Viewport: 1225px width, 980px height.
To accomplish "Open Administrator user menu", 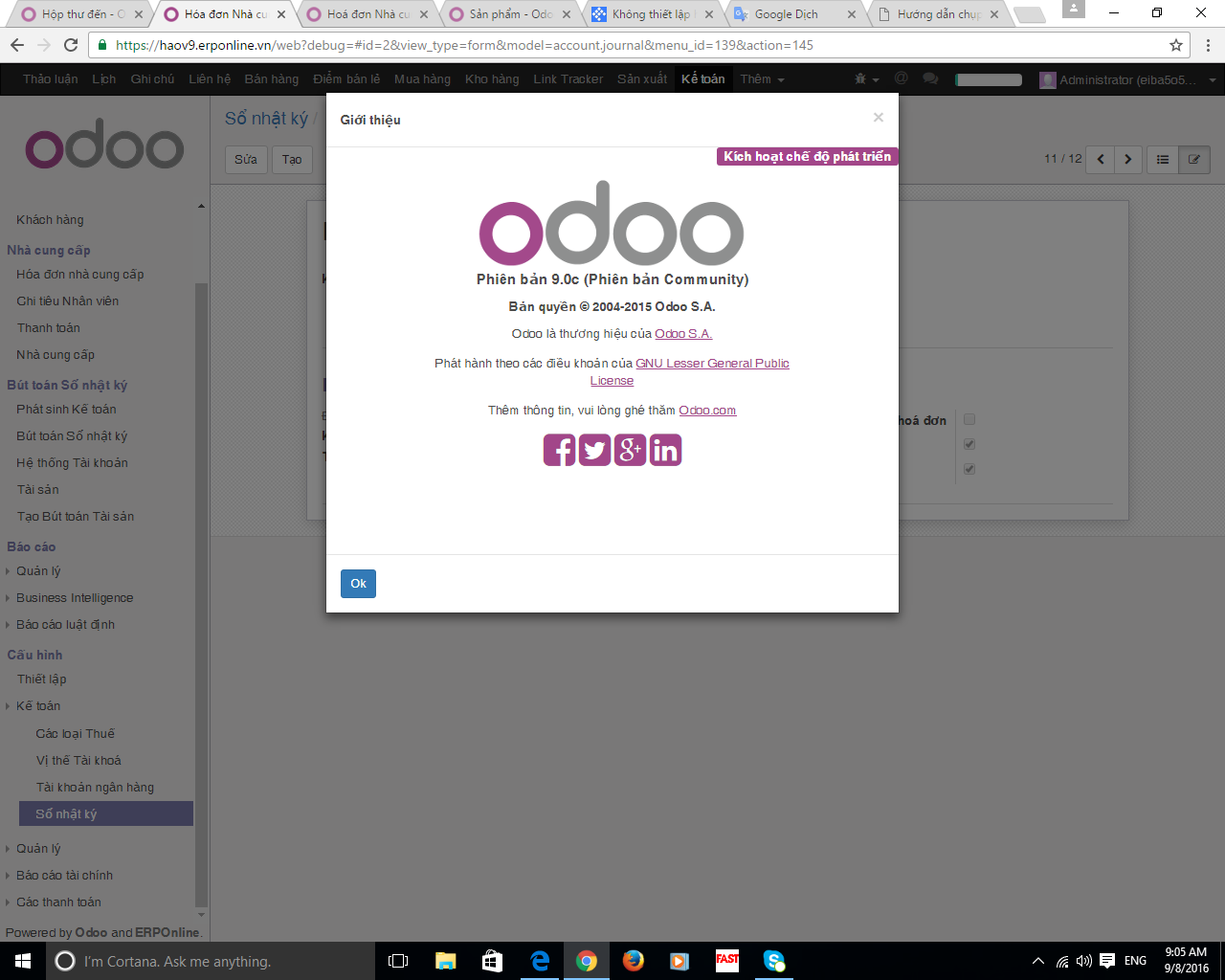I will [x=1127, y=80].
